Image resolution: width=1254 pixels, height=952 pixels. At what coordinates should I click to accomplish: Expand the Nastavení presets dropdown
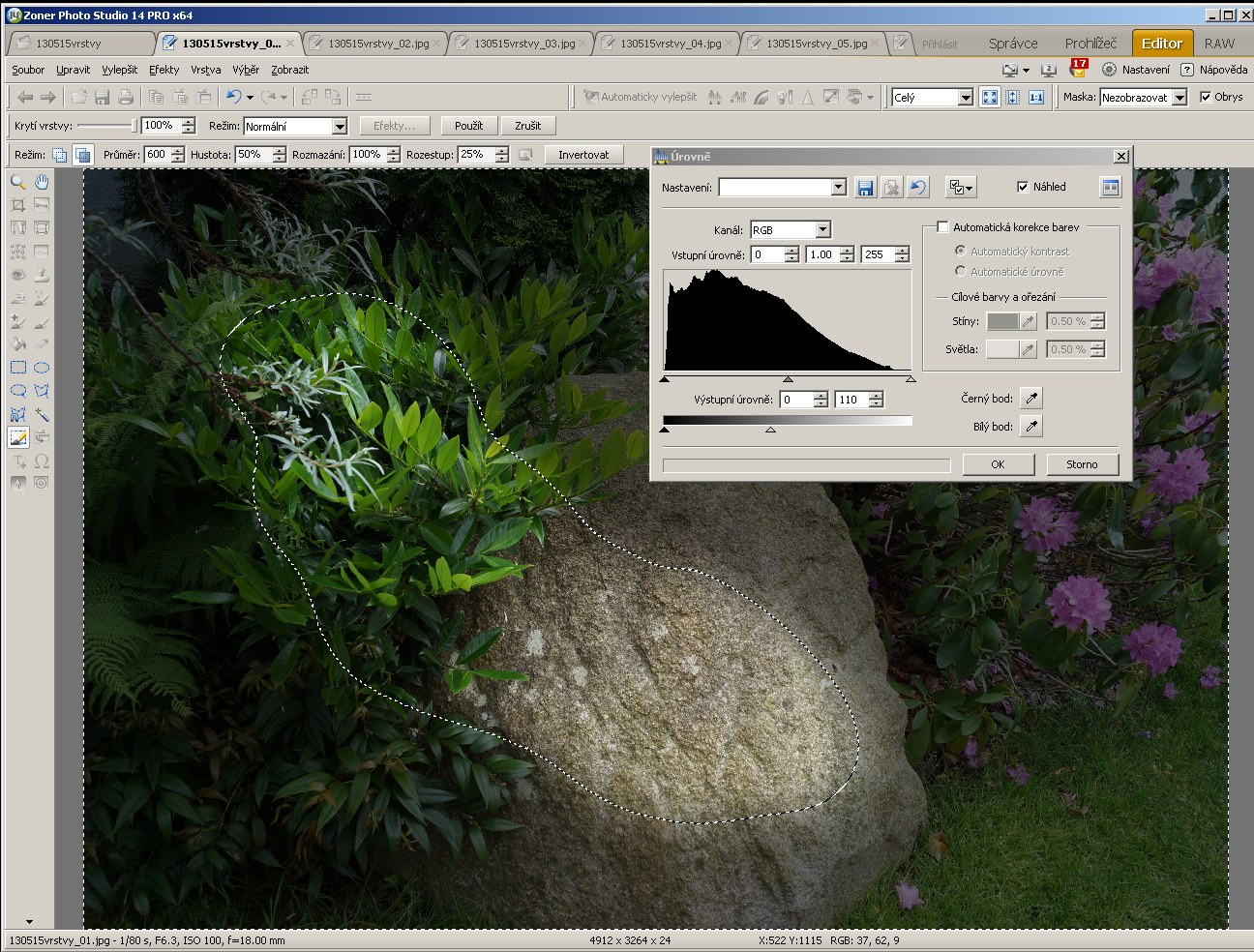pos(838,188)
